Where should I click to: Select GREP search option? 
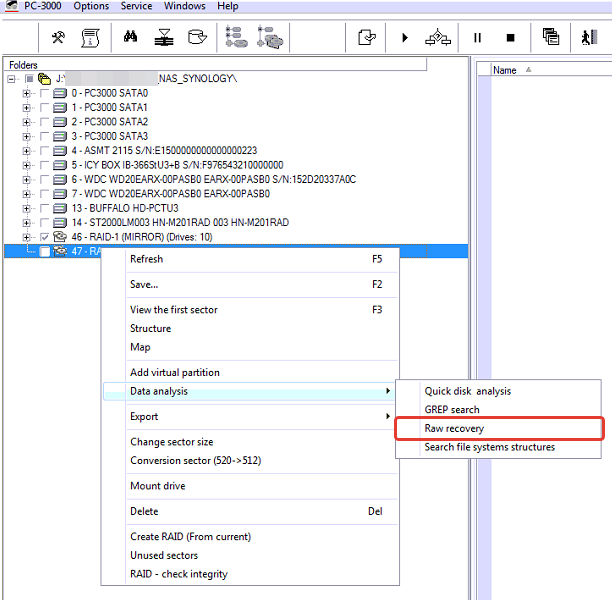499,410
